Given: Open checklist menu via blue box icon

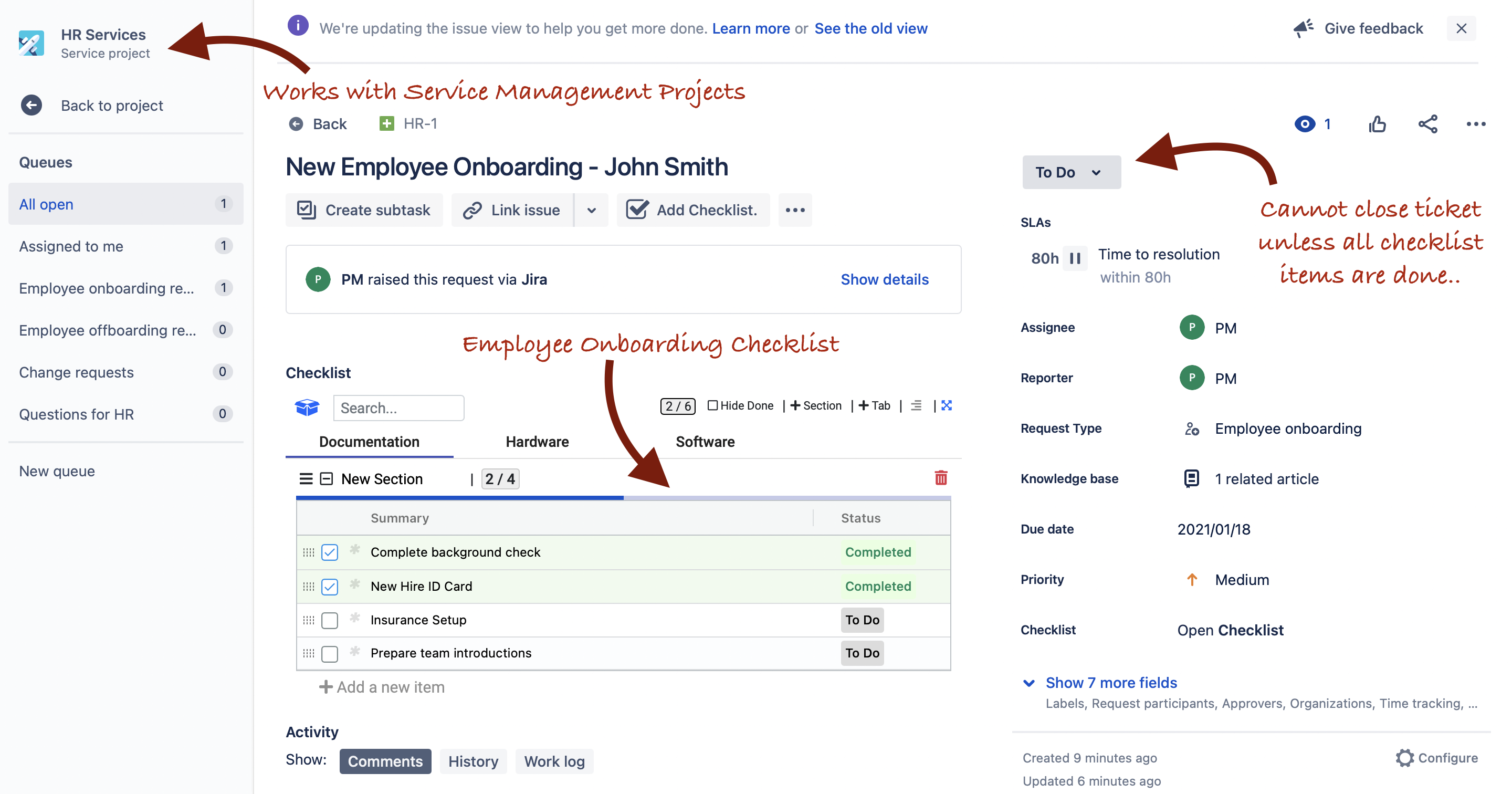Looking at the screenshot, I should [307, 407].
